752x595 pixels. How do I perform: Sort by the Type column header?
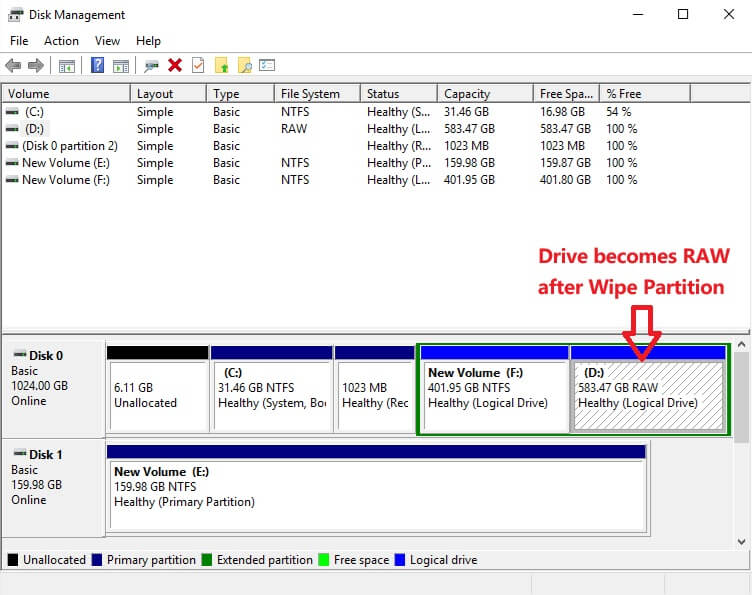240,93
